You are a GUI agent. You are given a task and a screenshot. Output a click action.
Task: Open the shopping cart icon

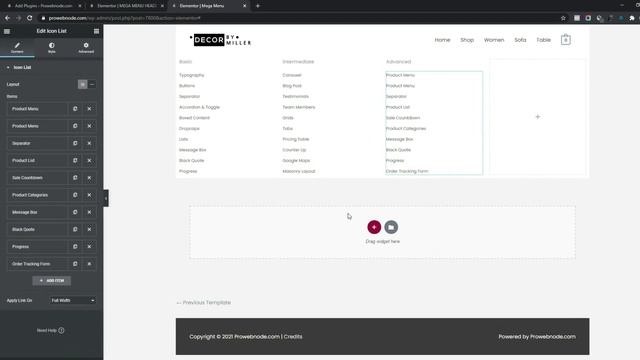pos(566,40)
